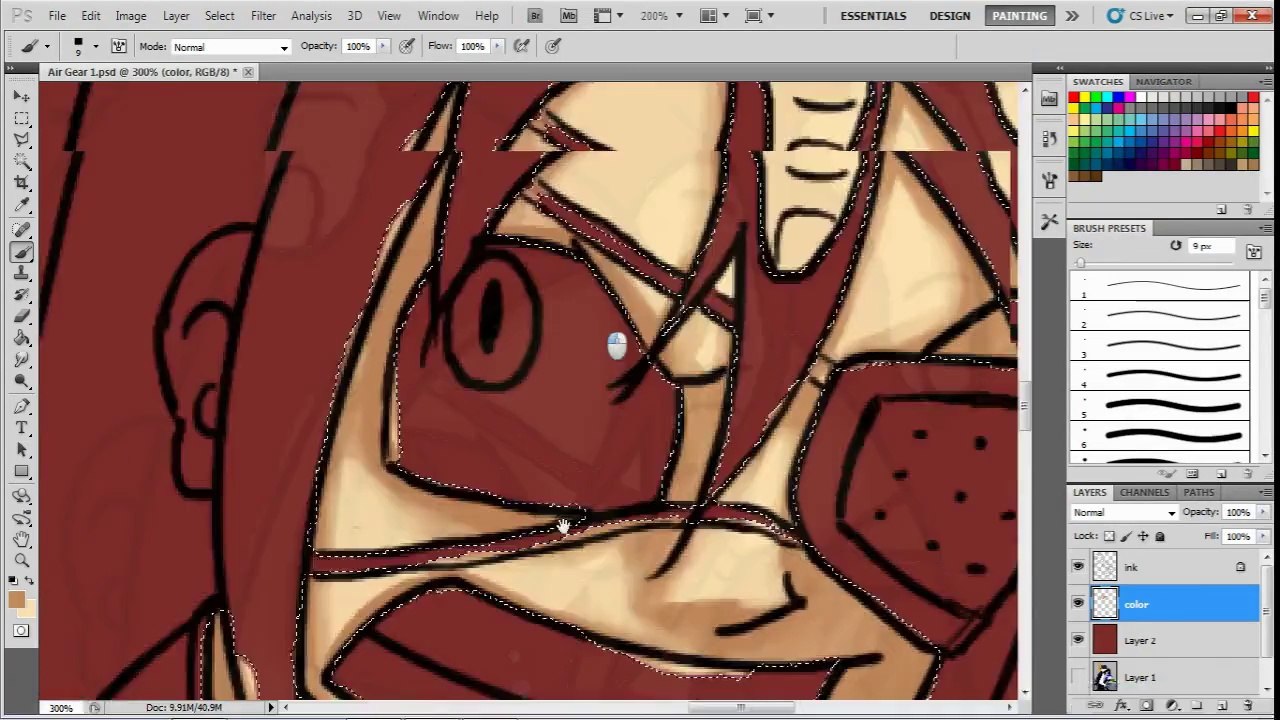Close the Air Gear 1.psd tab
Screen dimensions: 1280x720
tap(248, 72)
